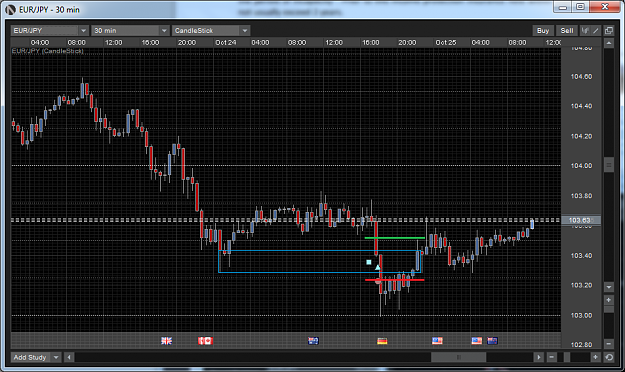Open the EUR/JPY symbol dropdown

pyautogui.click(x=49, y=31)
